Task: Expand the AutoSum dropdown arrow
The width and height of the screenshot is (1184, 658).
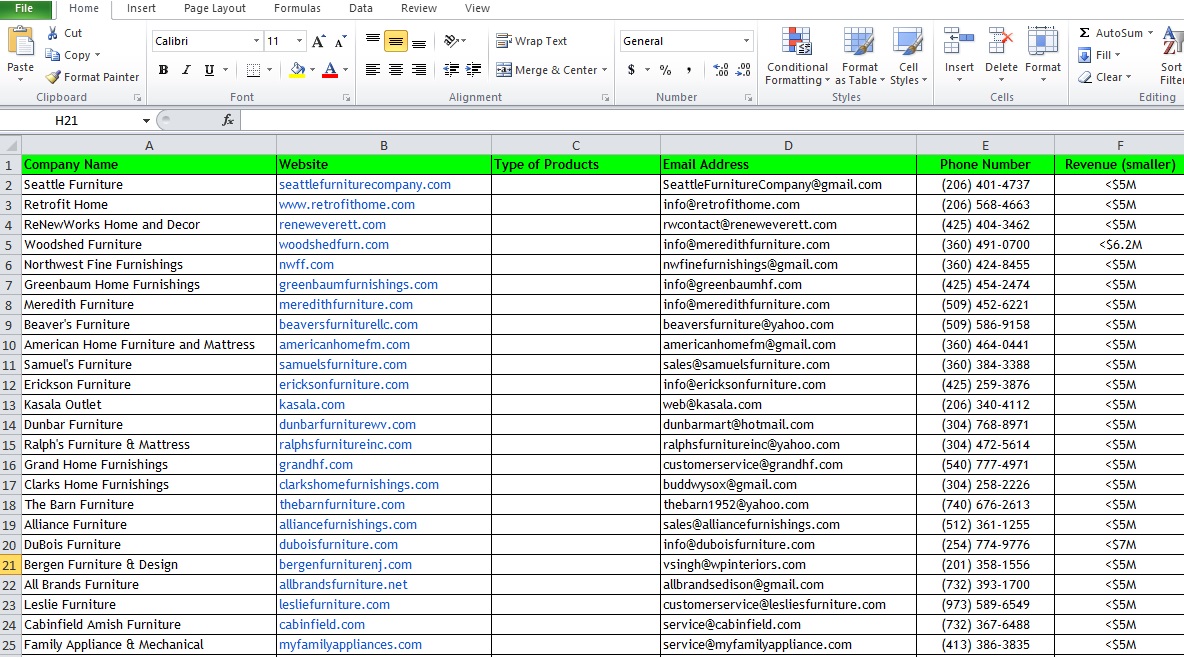Action: click(1151, 33)
